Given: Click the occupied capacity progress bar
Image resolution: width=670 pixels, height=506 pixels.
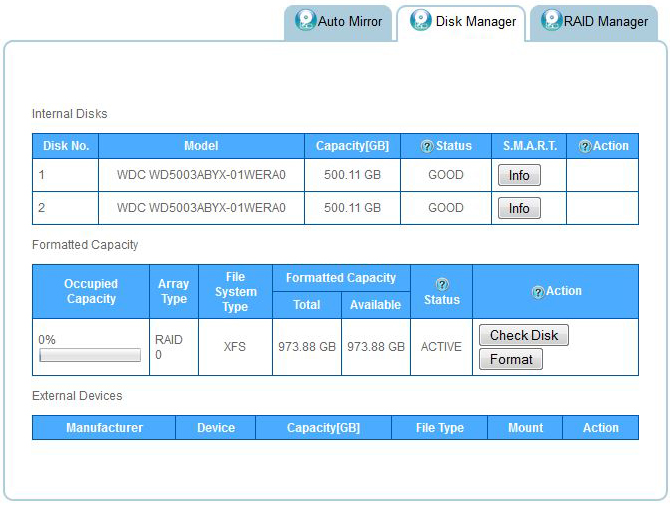Looking at the screenshot, I should point(90,355).
